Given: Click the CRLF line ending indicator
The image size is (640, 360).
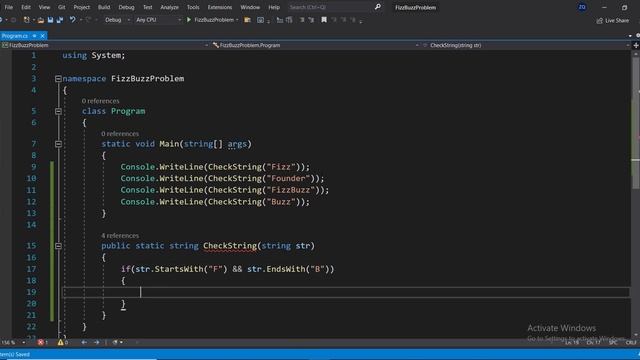Looking at the screenshot, I should [x=631, y=342].
